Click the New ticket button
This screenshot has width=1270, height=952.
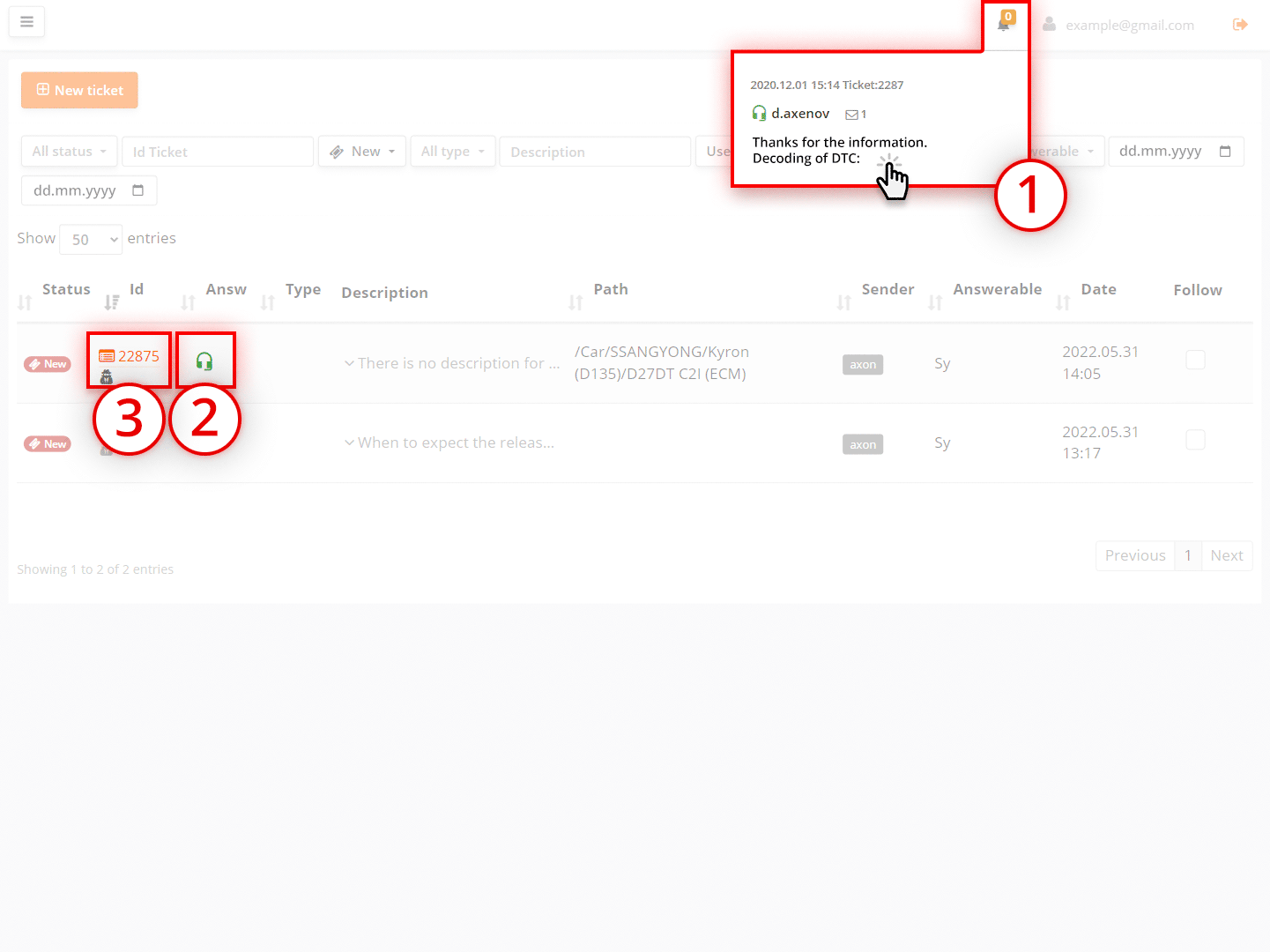79,90
